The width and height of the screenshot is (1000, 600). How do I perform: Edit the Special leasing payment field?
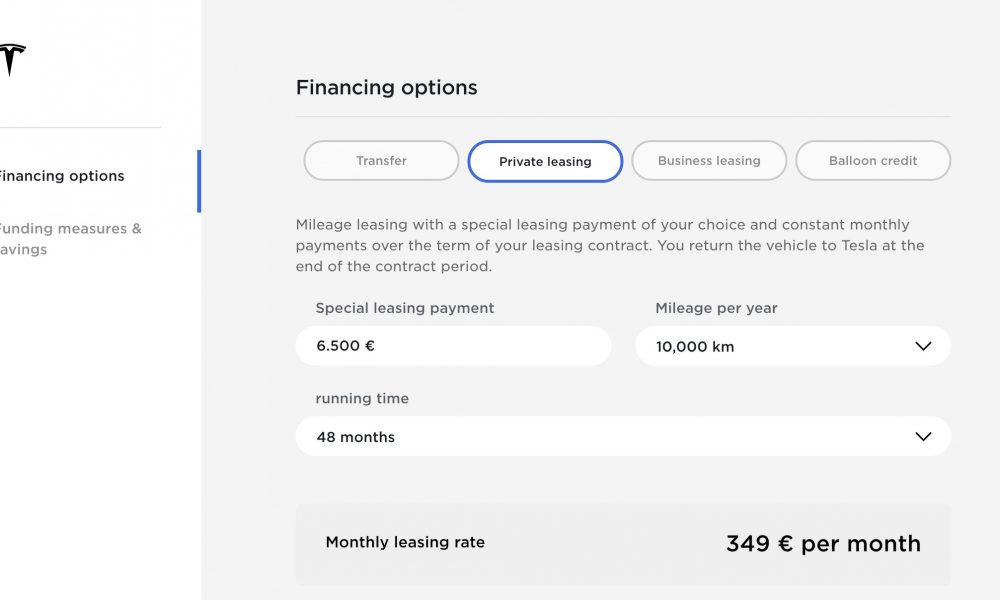click(x=453, y=346)
